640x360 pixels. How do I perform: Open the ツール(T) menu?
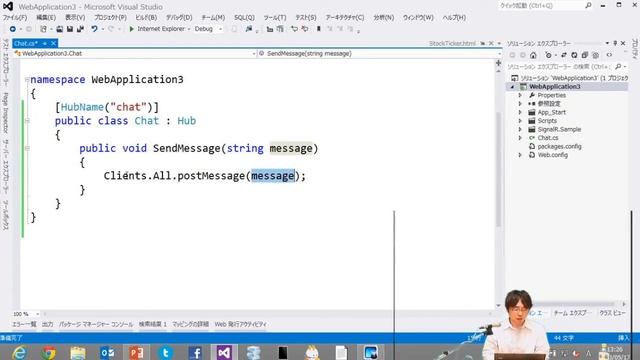[x=275, y=18]
